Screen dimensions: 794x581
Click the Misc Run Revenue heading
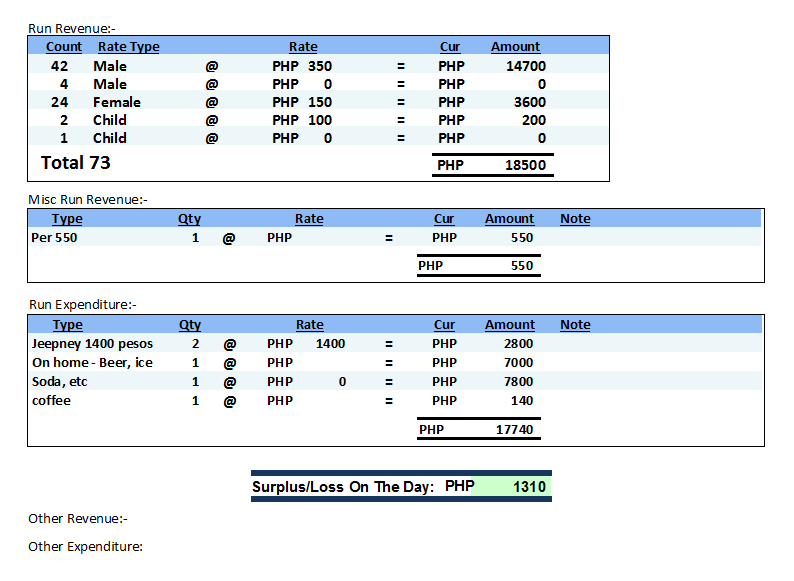(88, 200)
